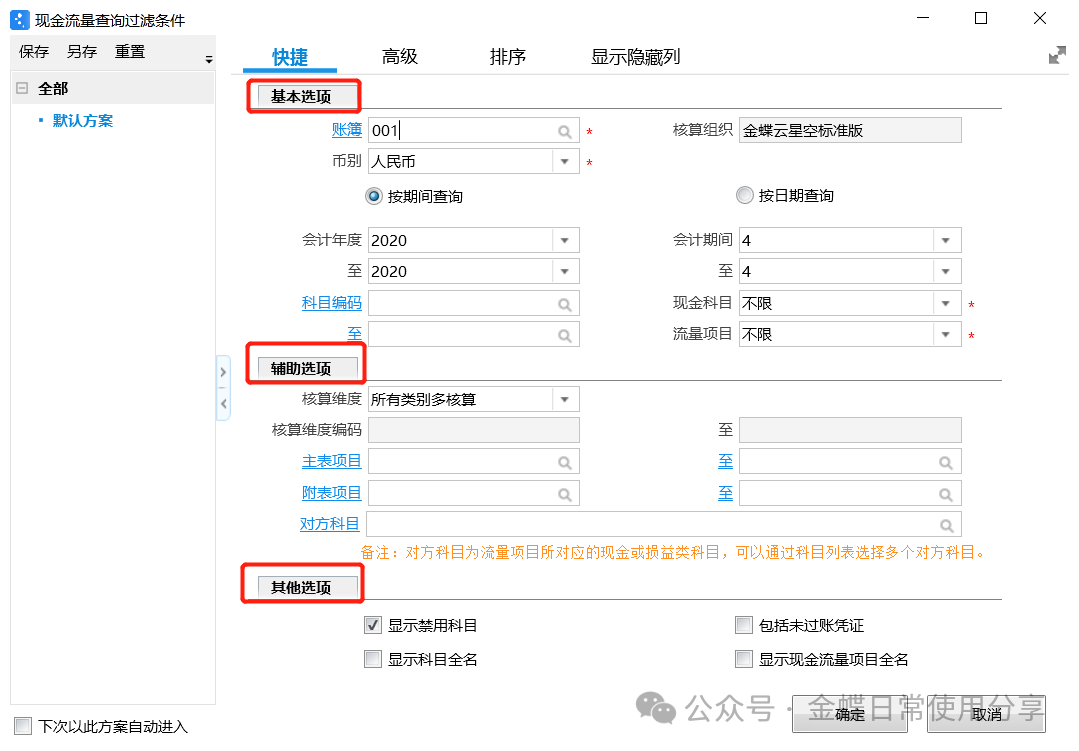Open the toolbar overflow arrow beside 重置

[x=209, y=59]
